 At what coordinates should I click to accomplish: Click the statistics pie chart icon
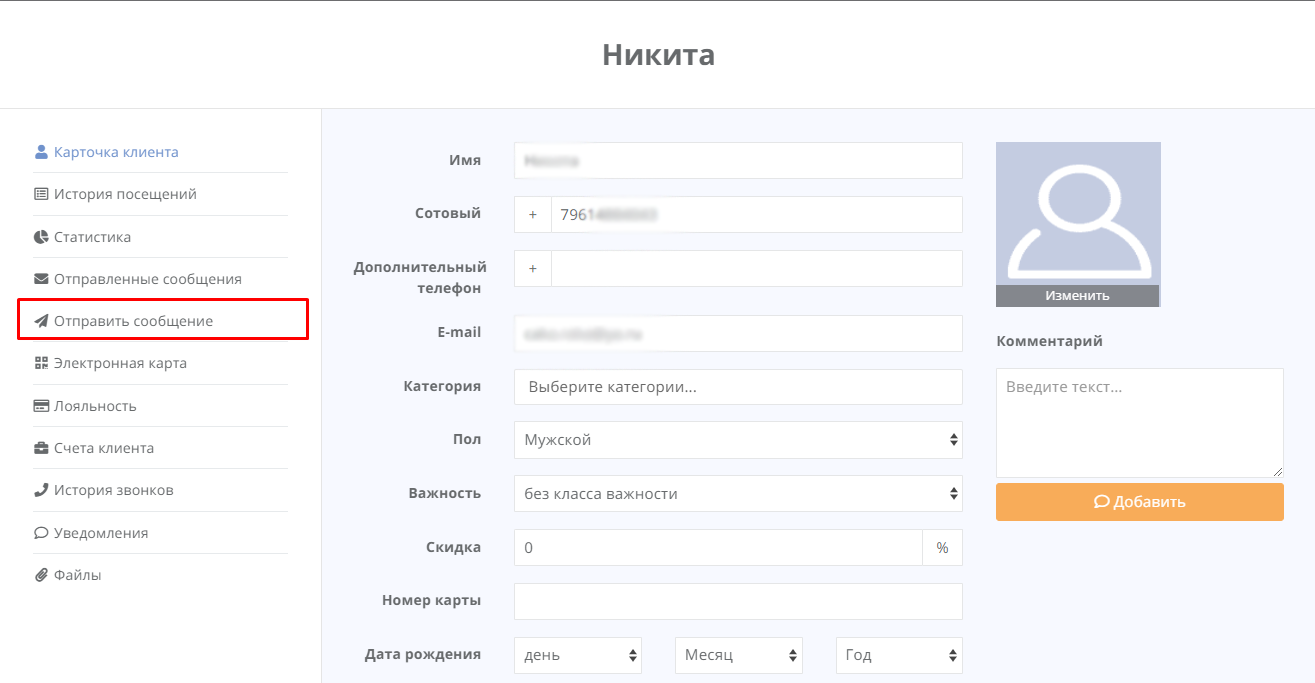click(41, 237)
